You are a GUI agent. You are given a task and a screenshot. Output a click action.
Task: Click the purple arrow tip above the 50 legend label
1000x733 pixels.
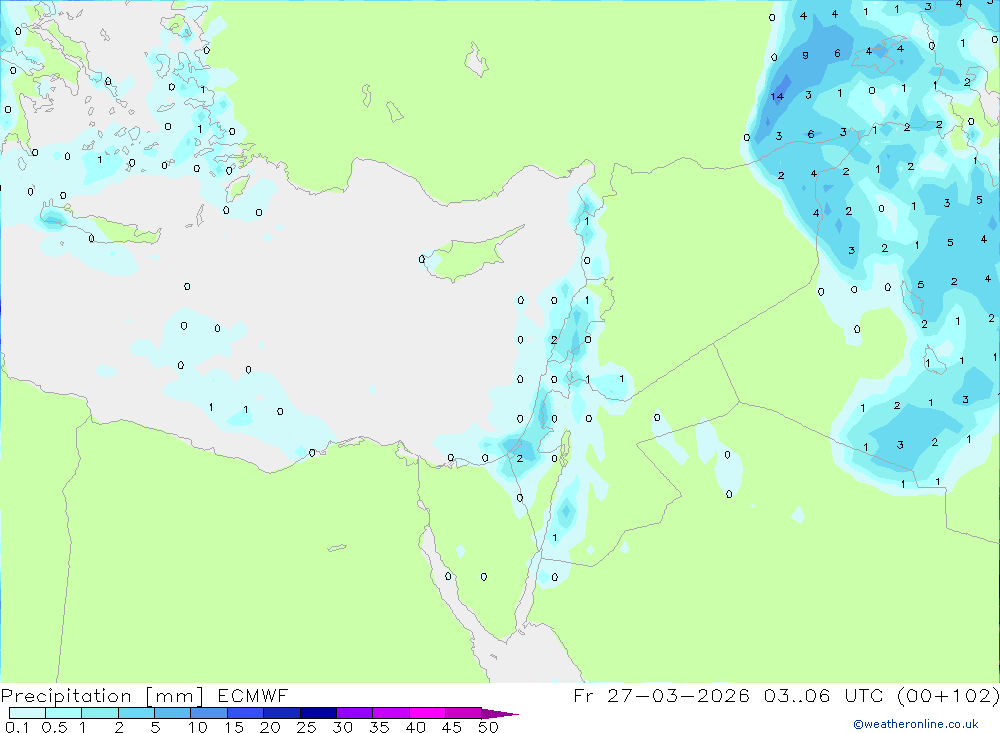coord(501,714)
